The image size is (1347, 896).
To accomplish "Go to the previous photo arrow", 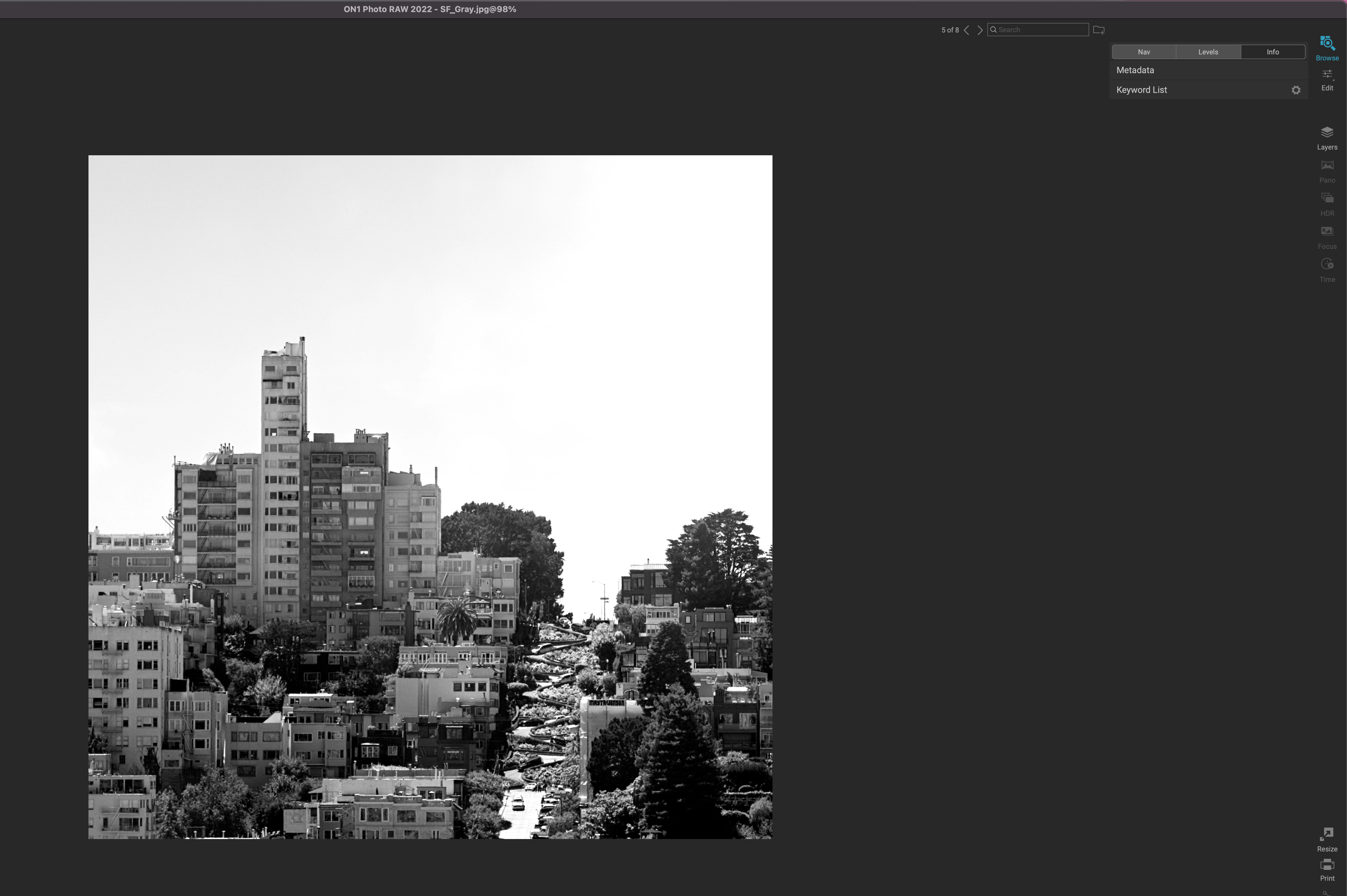I will click(966, 30).
